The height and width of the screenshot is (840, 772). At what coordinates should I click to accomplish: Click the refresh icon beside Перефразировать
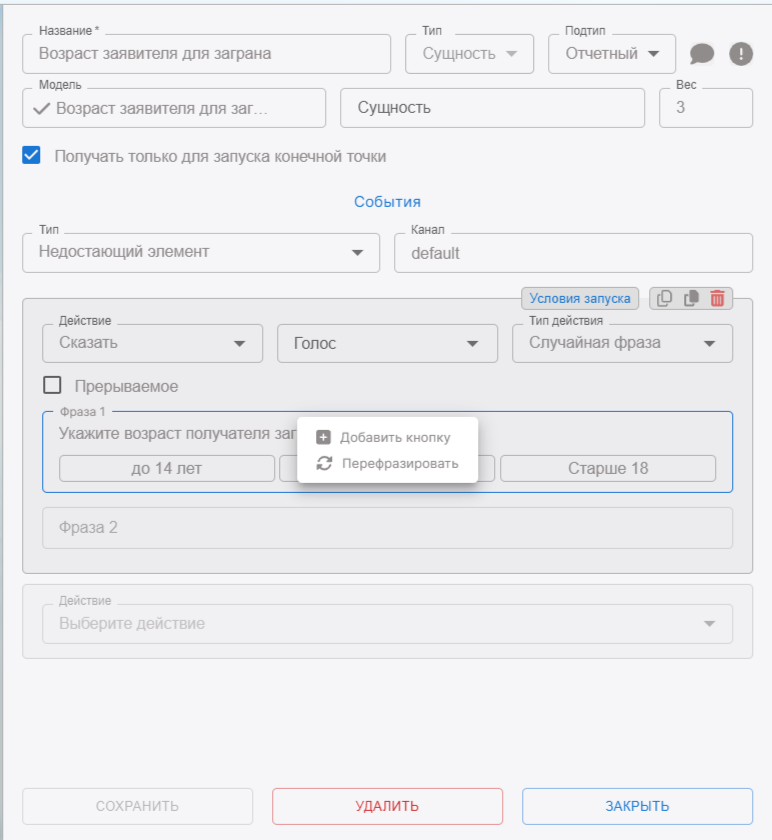pyautogui.click(x=323, y=463)
